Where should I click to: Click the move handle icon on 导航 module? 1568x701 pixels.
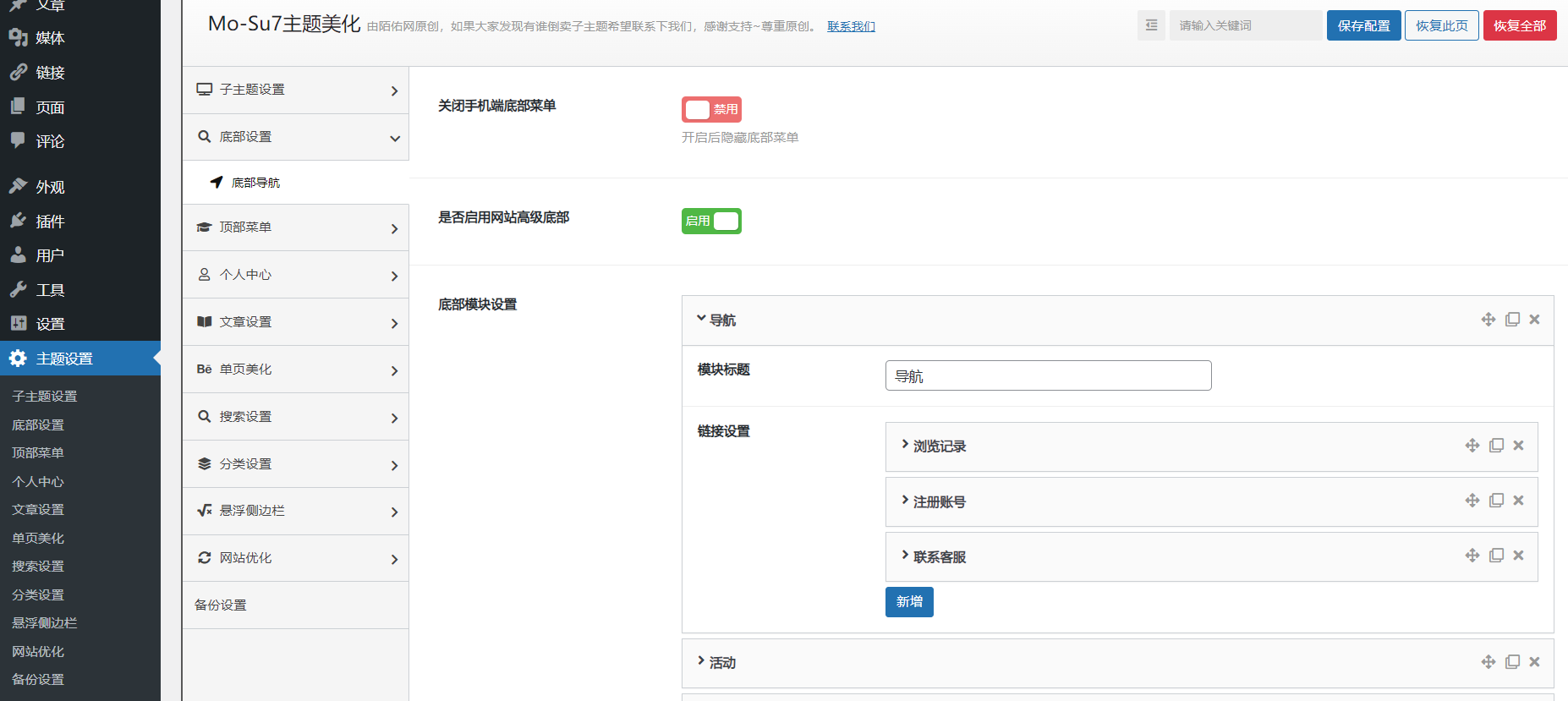(x=1489, y=320)
